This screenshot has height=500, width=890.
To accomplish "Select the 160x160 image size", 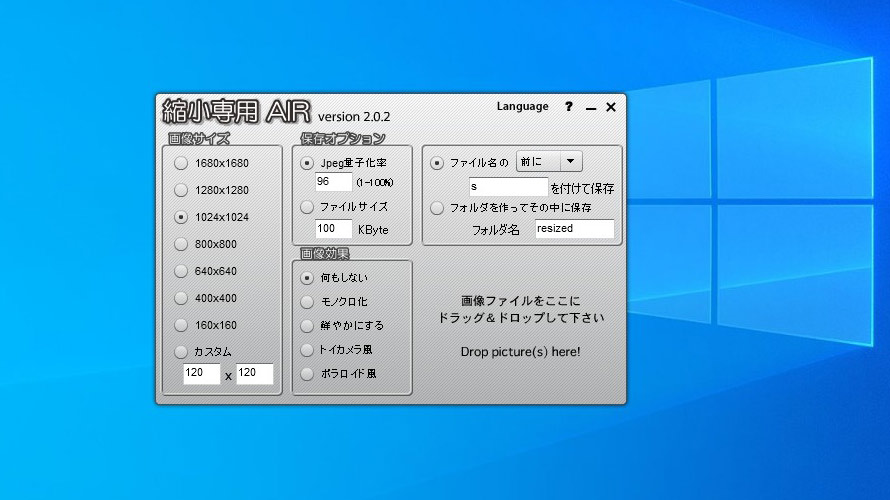I will tap(180, 325).
